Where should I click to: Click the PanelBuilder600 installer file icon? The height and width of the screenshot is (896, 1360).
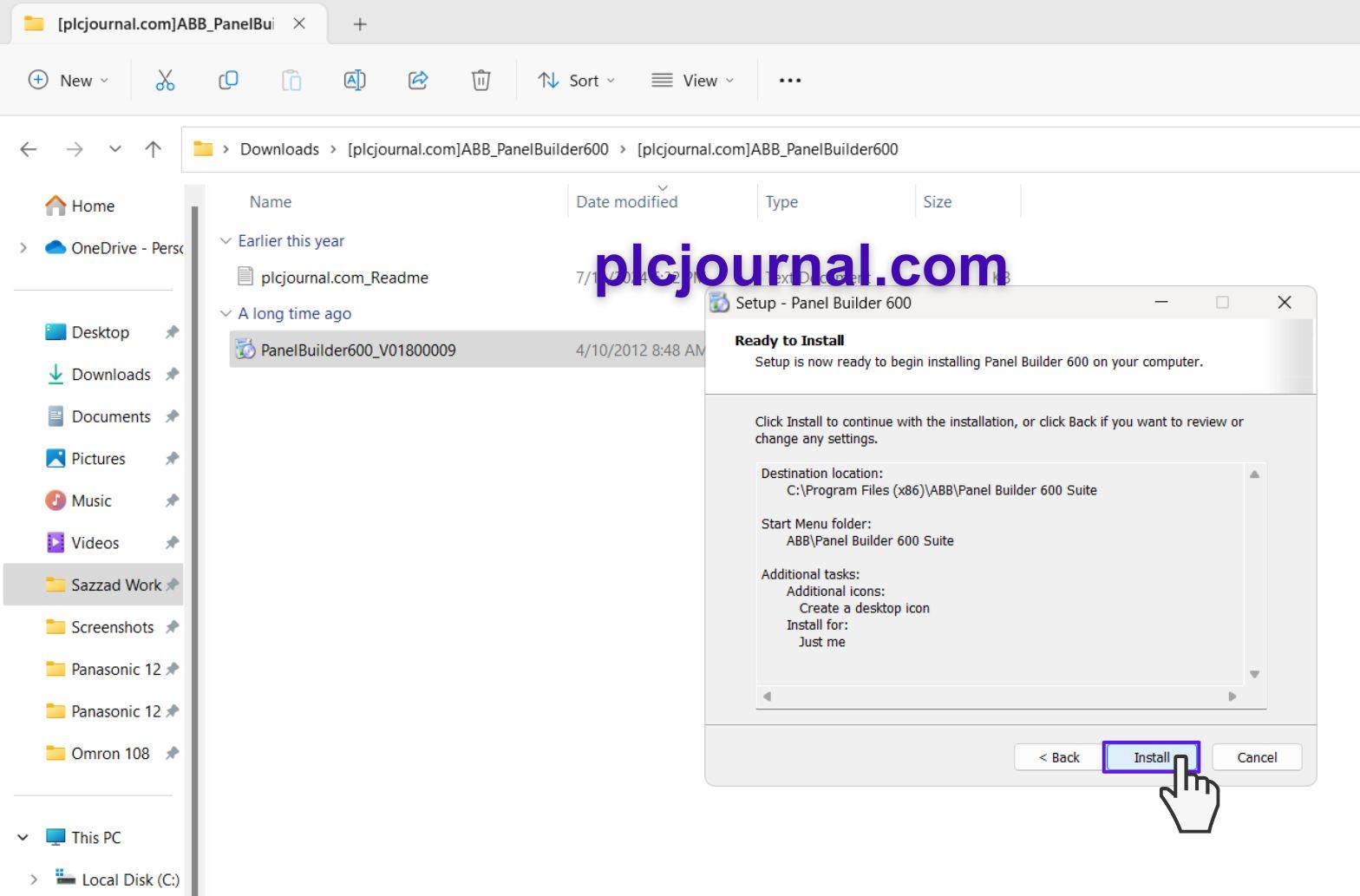[x=245, y=350]
